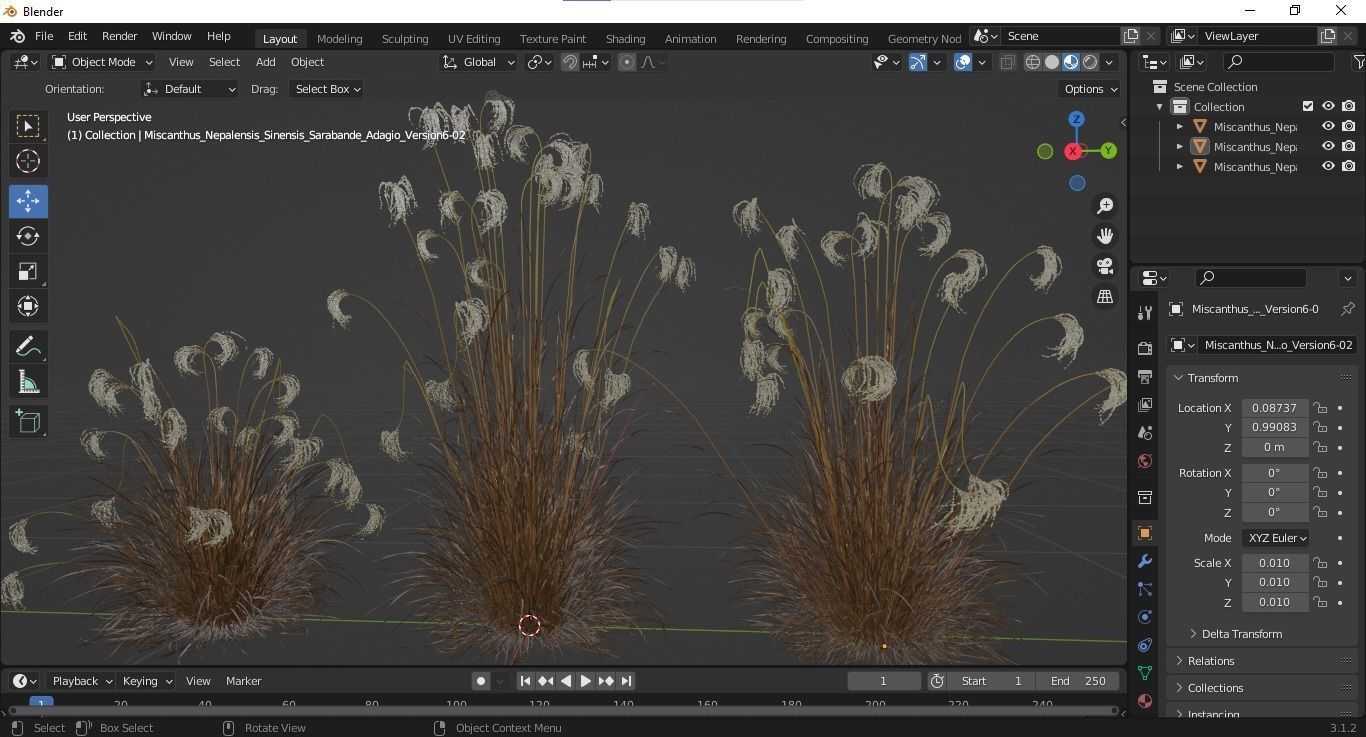Pick the Scale tool
This screenshot has height=737, width=1366.
[x=28, y=271]
